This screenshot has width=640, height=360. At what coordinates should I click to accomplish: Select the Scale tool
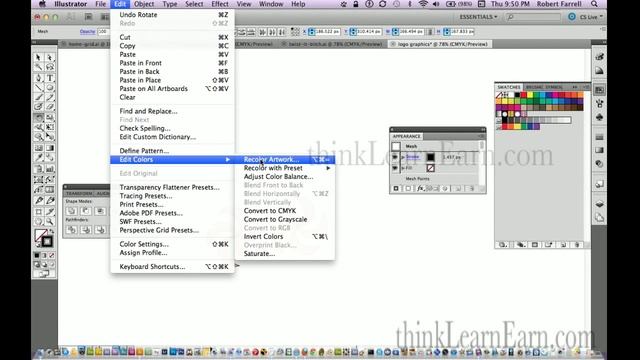point(49,118)
